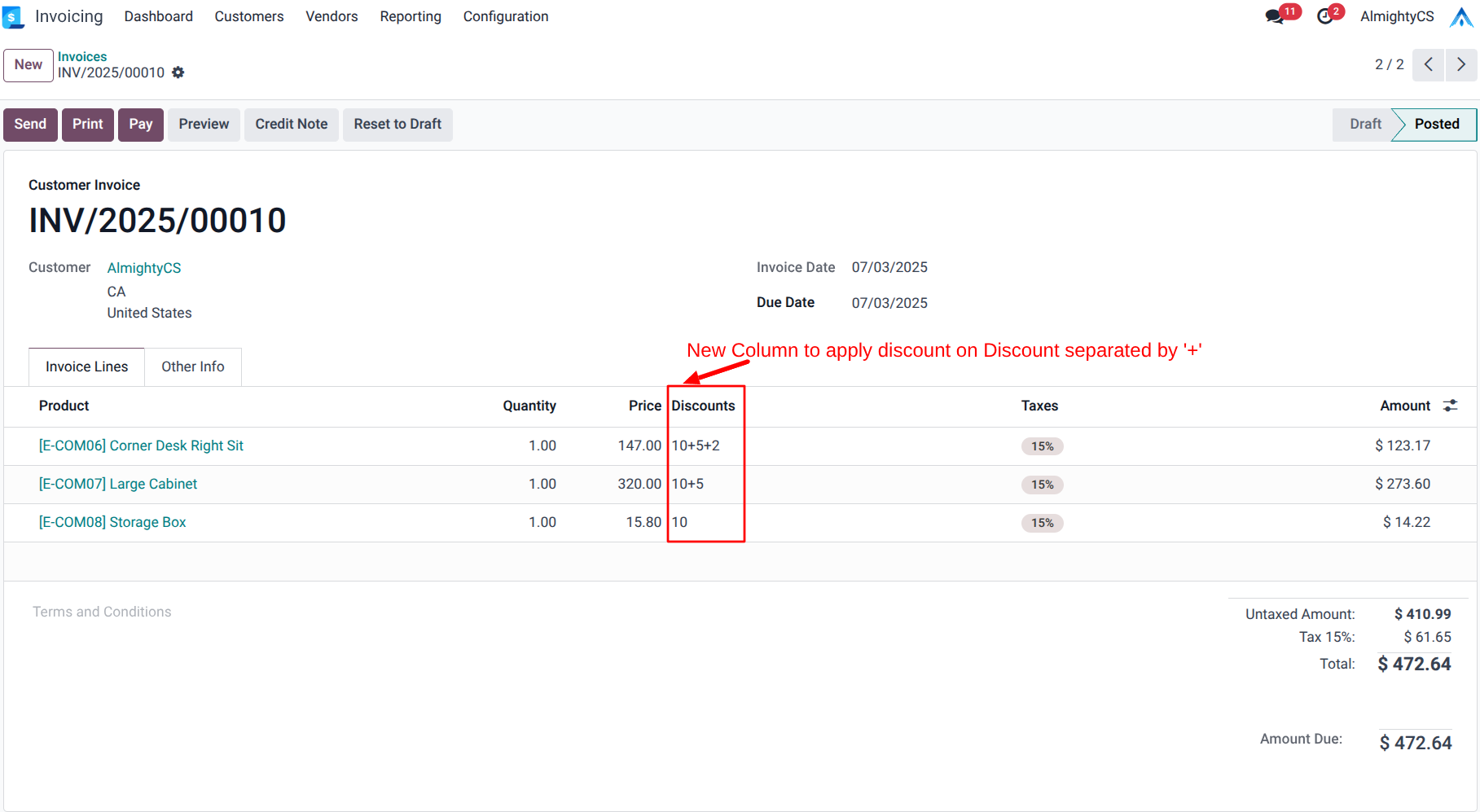Open the AlmightyCS customer link

(144, 268)
